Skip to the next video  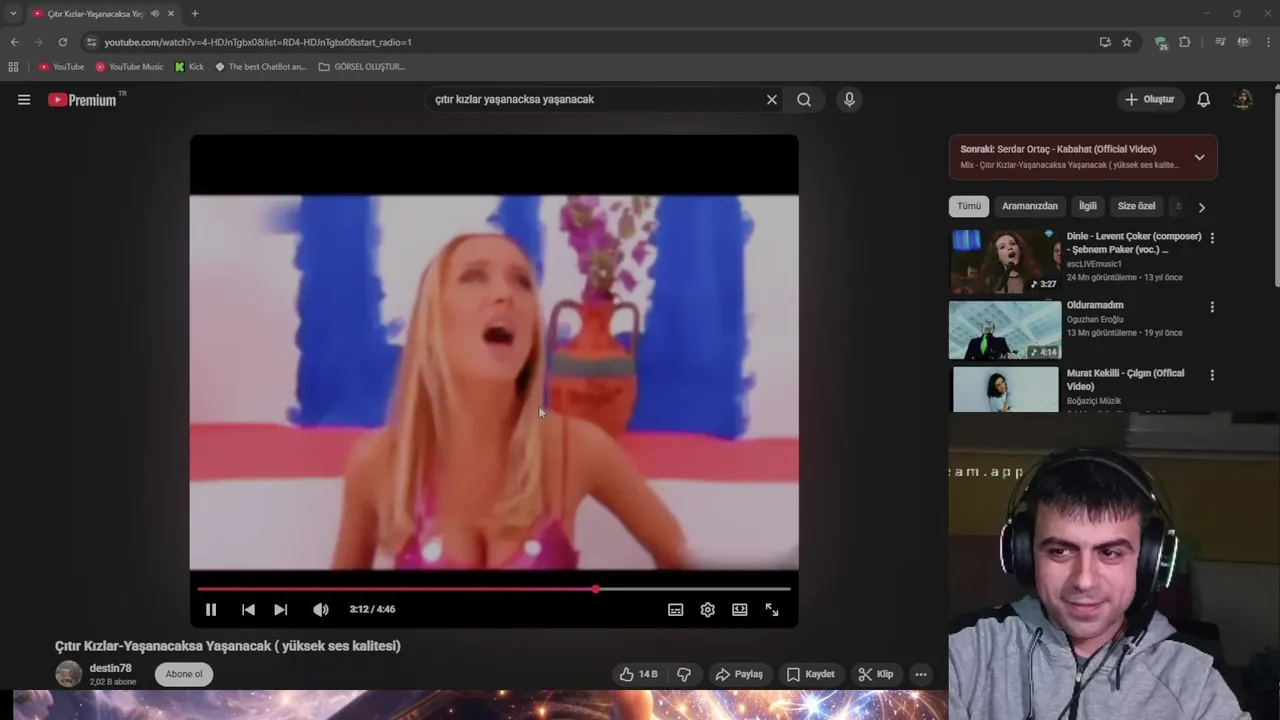(x=281, y=609)
